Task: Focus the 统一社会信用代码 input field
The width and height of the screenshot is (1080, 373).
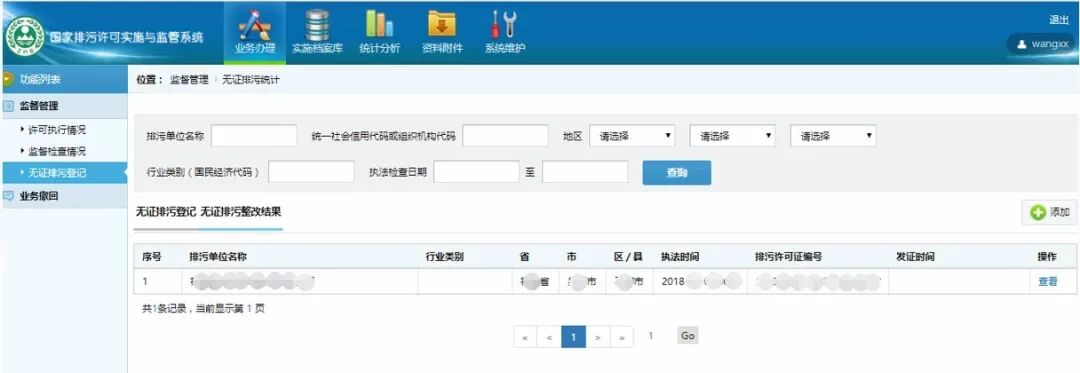Action: pos(505,136)
